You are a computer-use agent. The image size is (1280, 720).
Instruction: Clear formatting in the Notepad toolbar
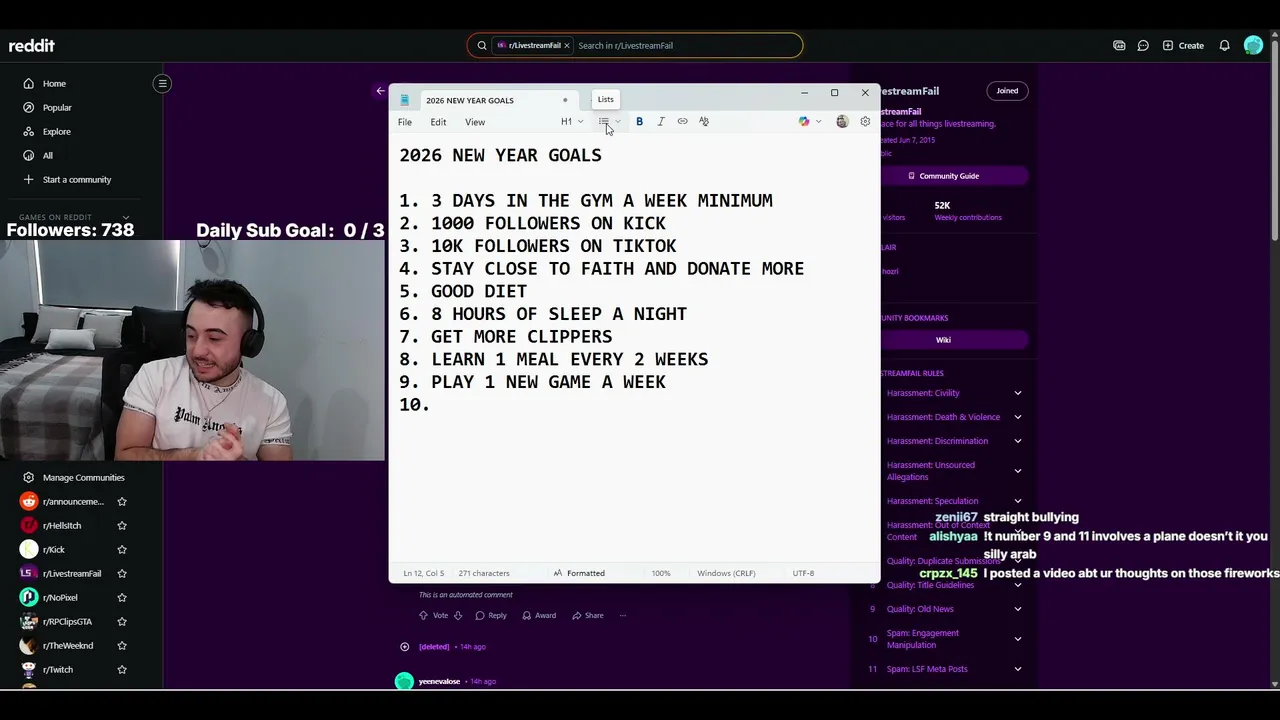704,122
